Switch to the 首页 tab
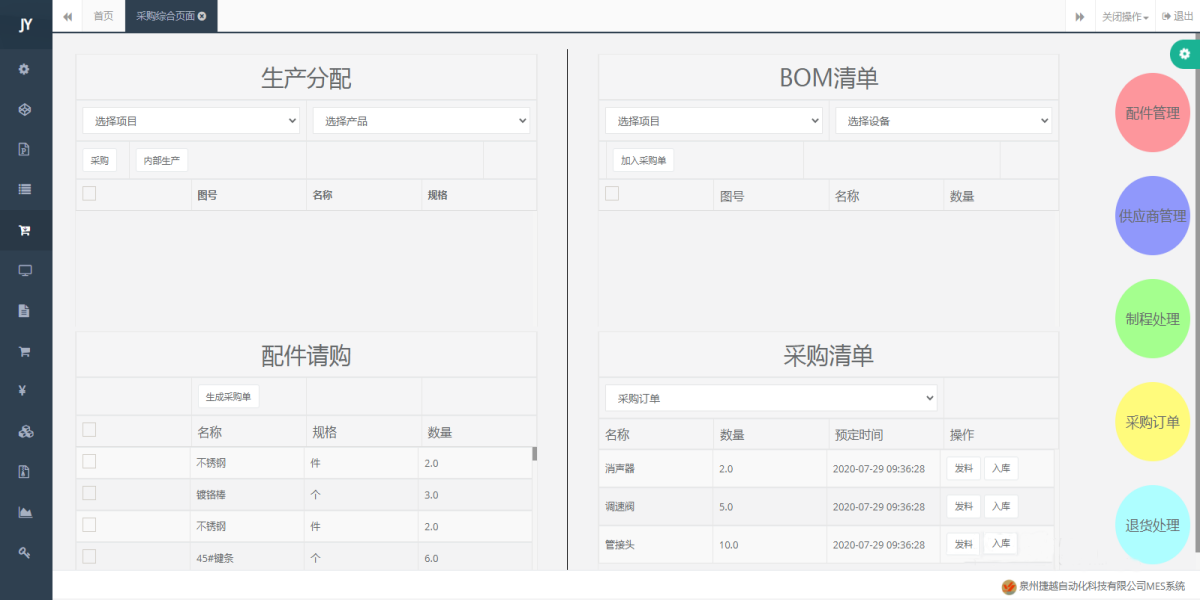1200x600 pixels. point(103,16)
